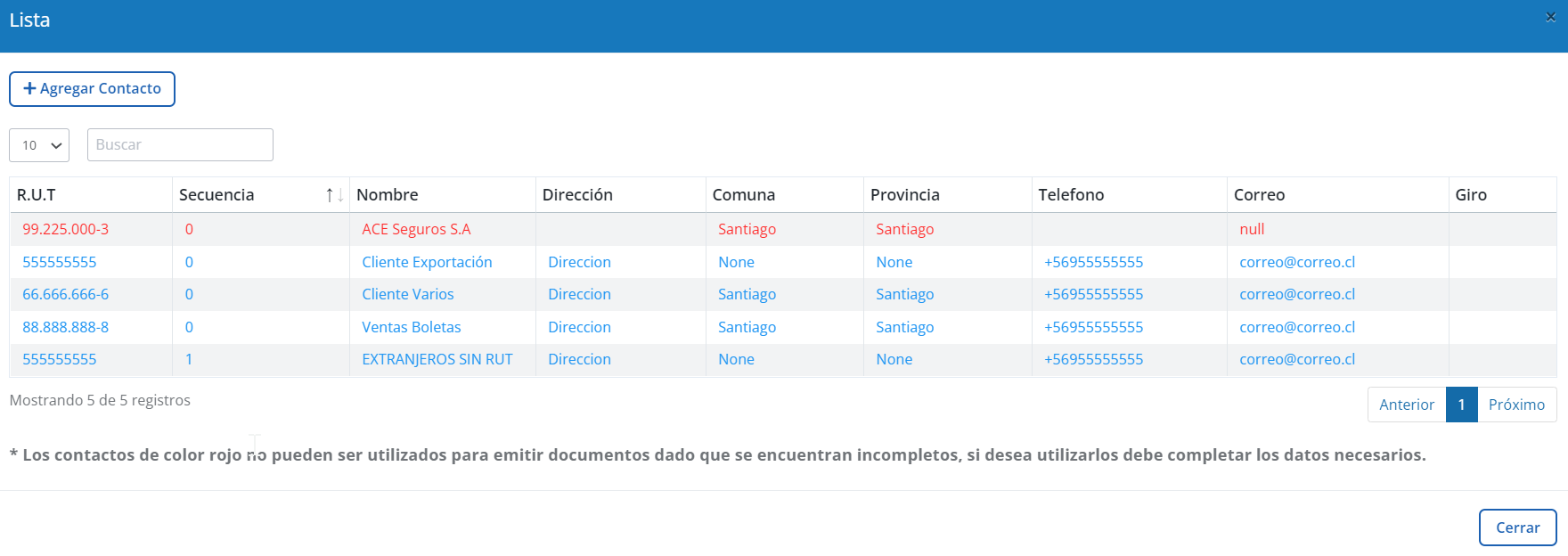This screenshot has height=556, width=1568.
Task: Select the ACE Seguros S.A contact
Action: tap(416, 230)
